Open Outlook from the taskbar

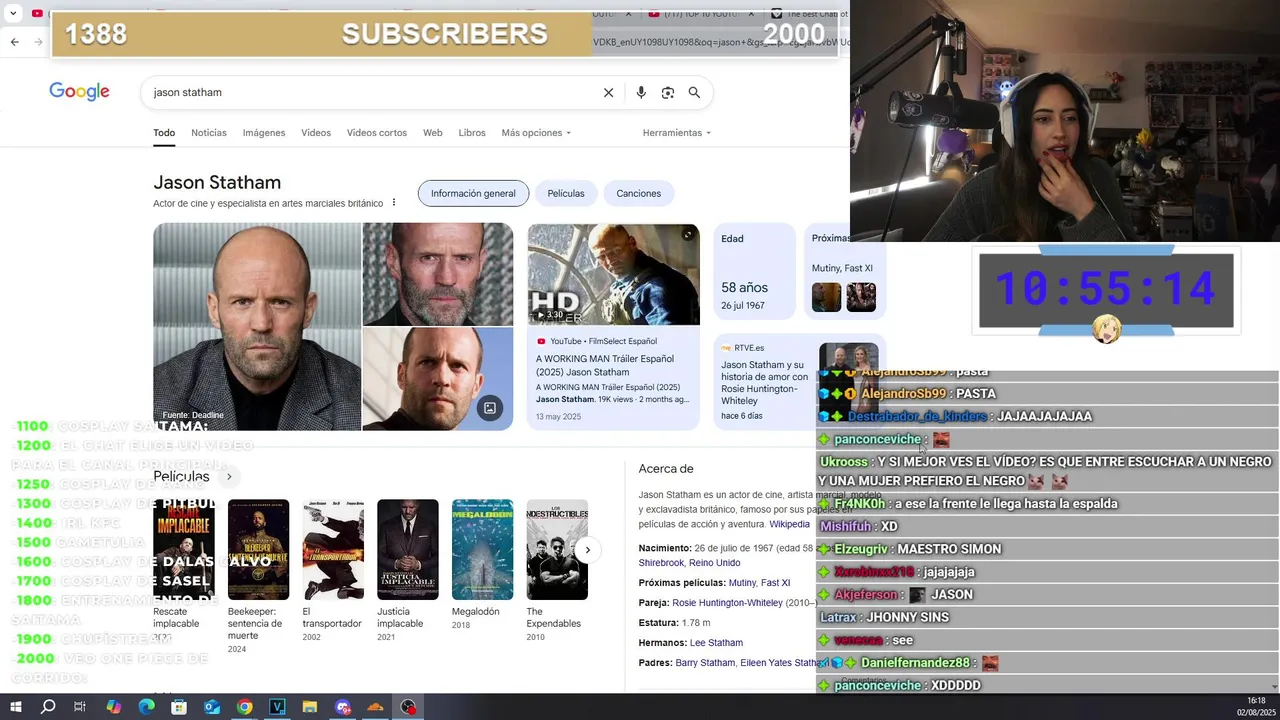coord(212,707)
